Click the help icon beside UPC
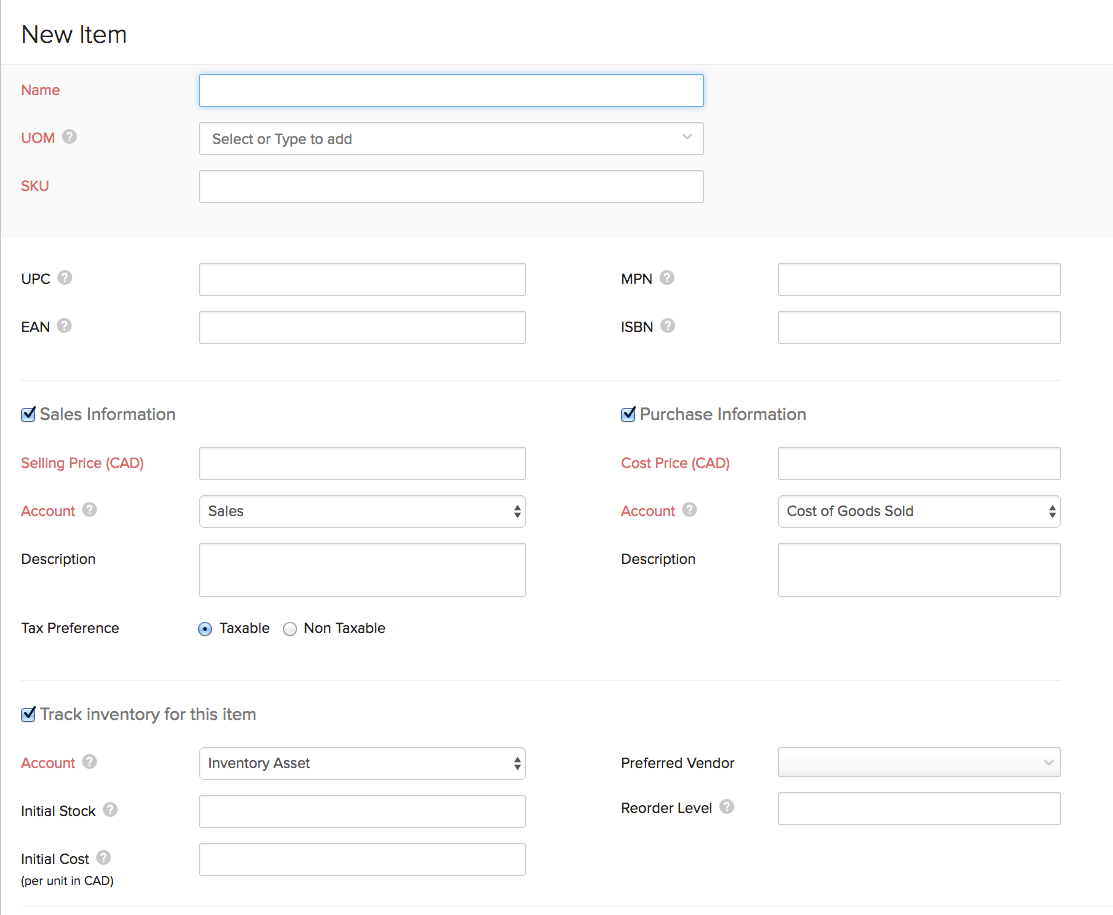Screen dimensions: 1113x915 [65, 278]
